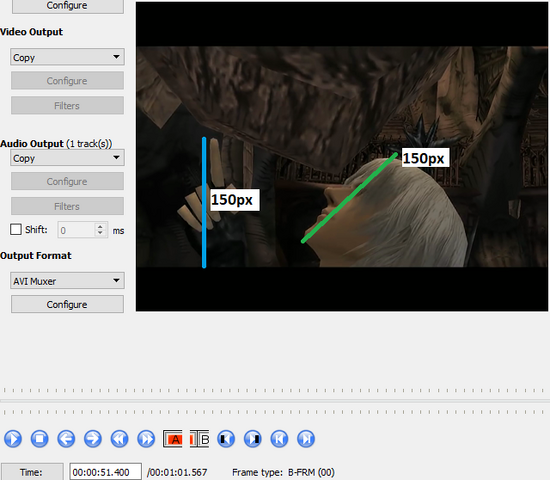Click the Video Output heading
Viewport: 550px width, 480px height.
pos(31,32)
